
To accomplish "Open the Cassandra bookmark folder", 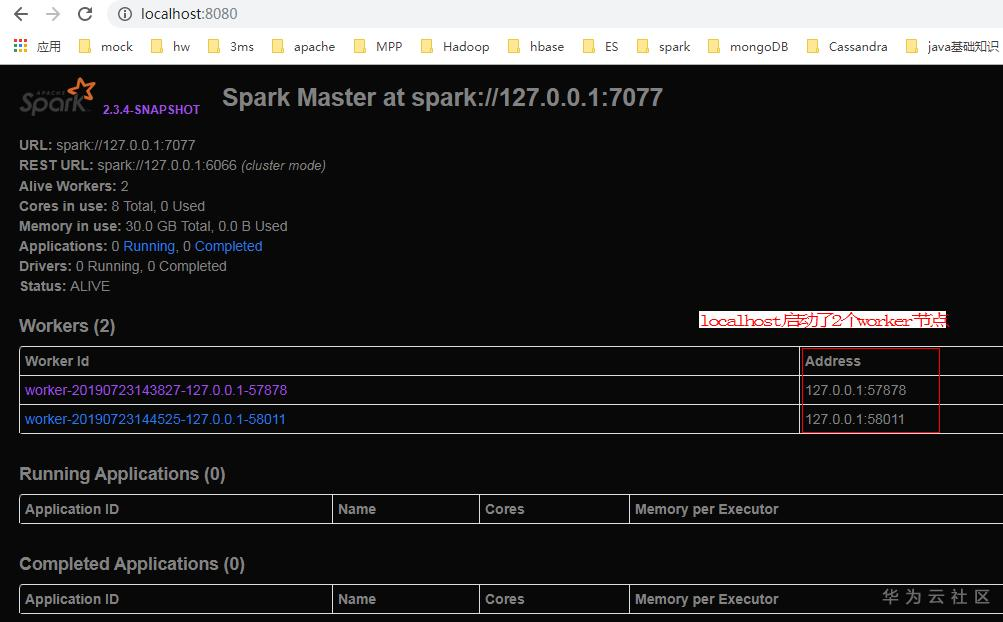I will [x=847, y=46].
